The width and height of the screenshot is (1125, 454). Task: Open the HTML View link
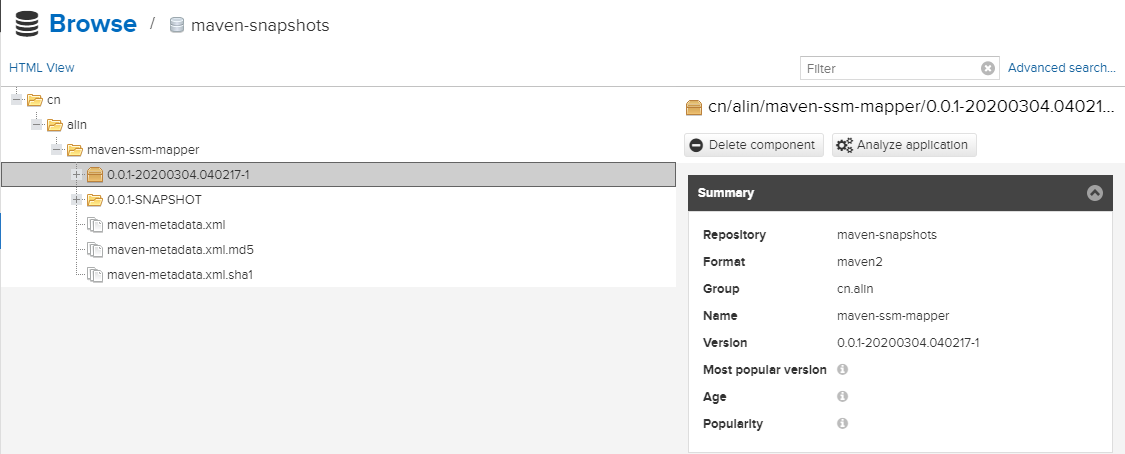42,68
